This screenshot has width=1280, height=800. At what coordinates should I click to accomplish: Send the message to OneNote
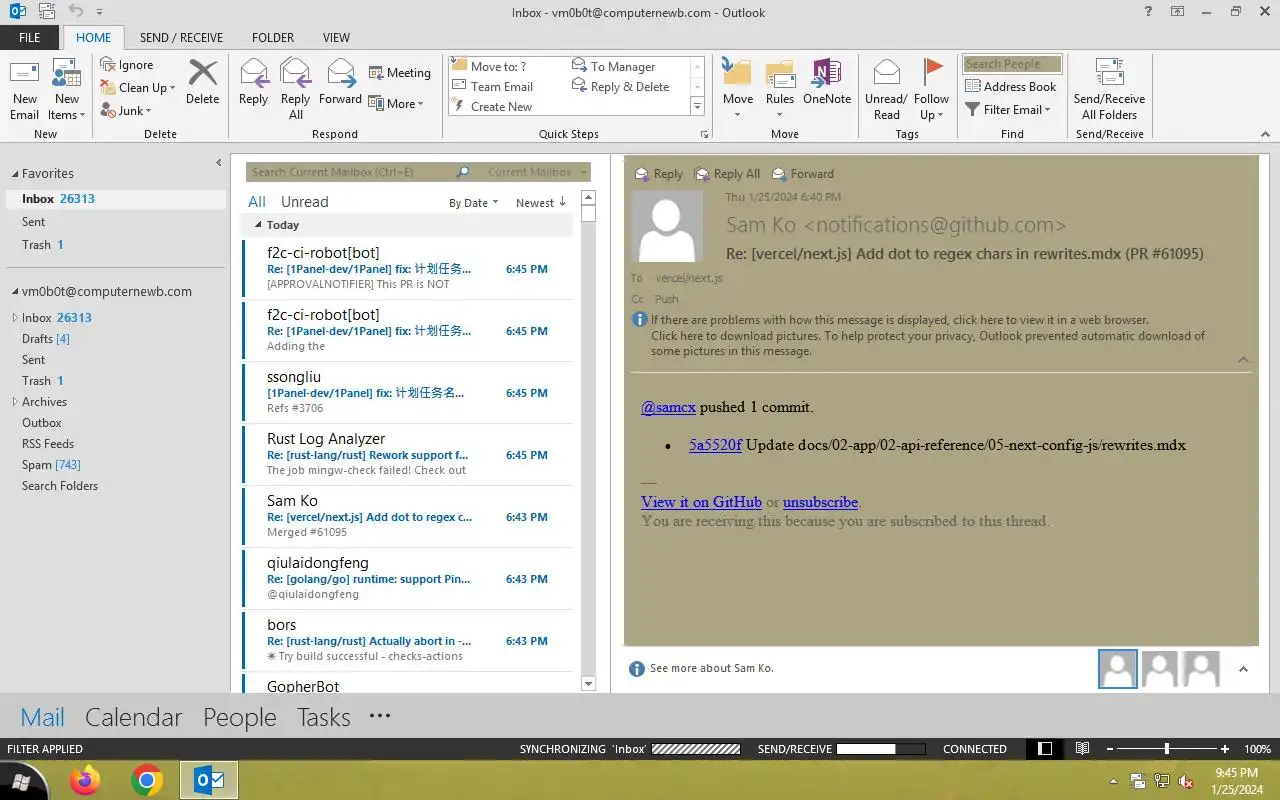(827, 82)
